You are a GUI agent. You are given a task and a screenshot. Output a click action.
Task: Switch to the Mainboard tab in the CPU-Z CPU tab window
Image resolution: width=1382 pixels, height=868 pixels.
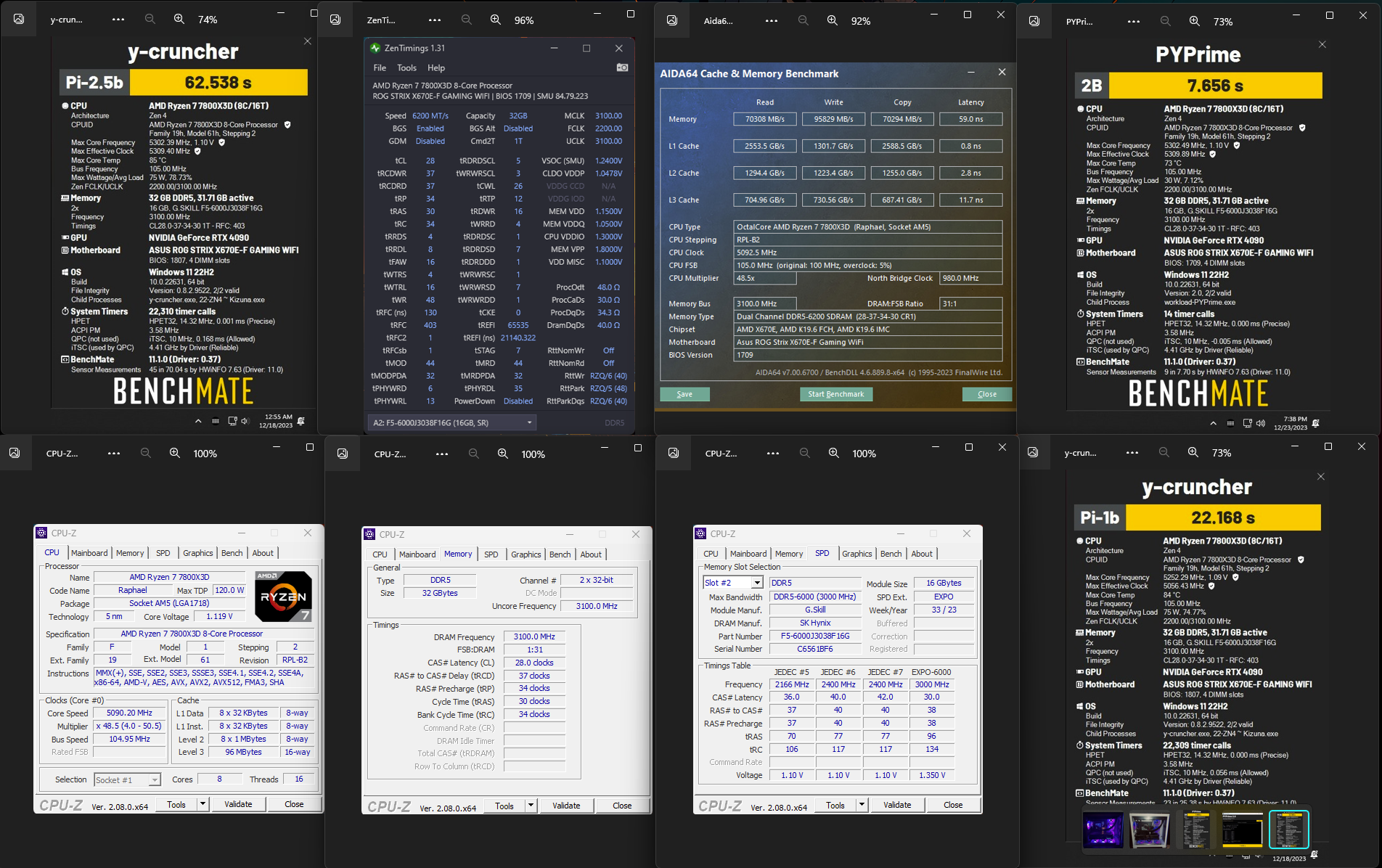coord(89,553)
